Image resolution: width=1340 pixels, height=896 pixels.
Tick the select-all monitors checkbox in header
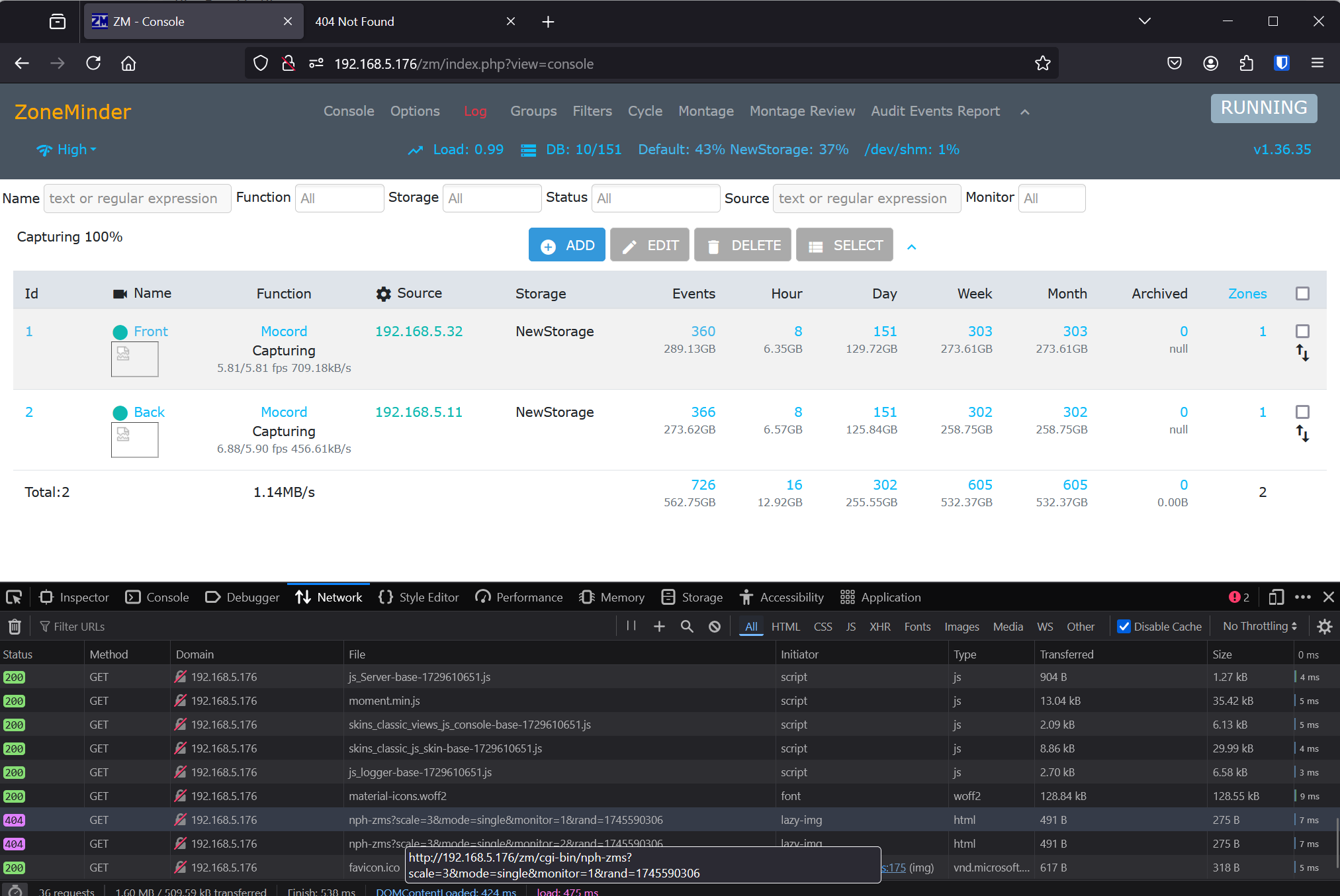1302,293
